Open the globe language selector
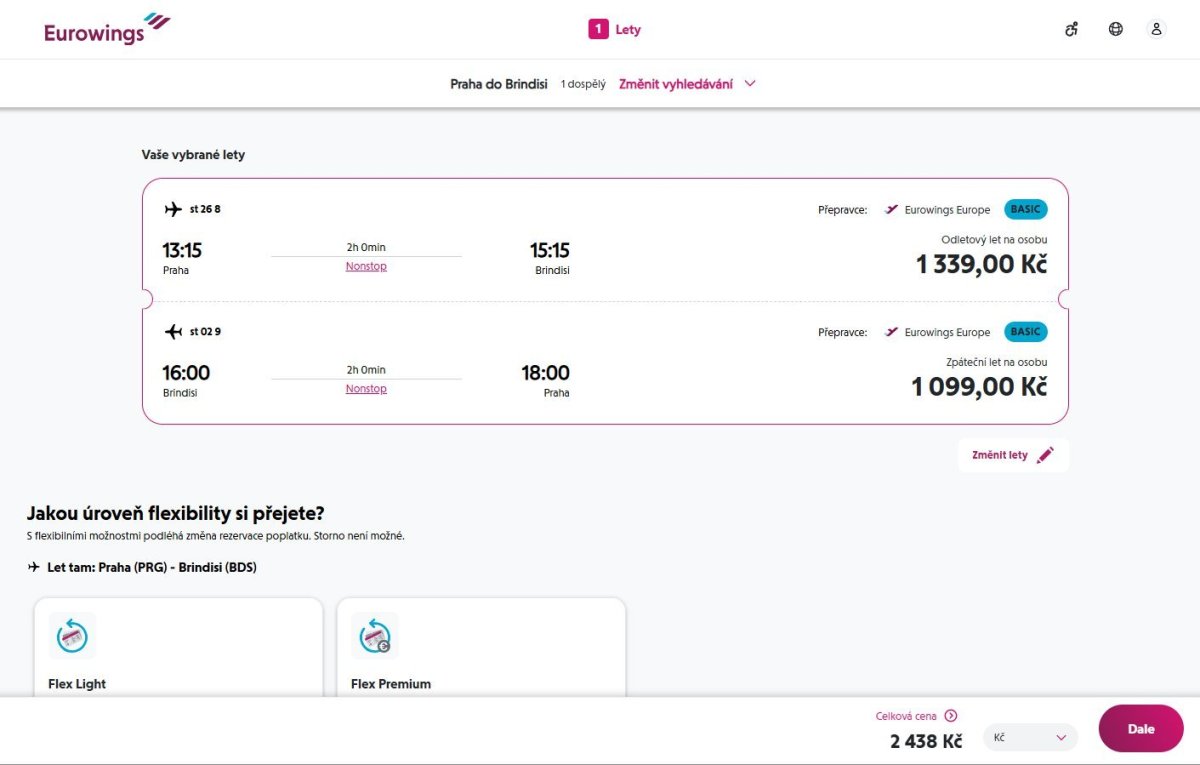This screenshot has height=765, width=1200. (x=1116, y=29)
